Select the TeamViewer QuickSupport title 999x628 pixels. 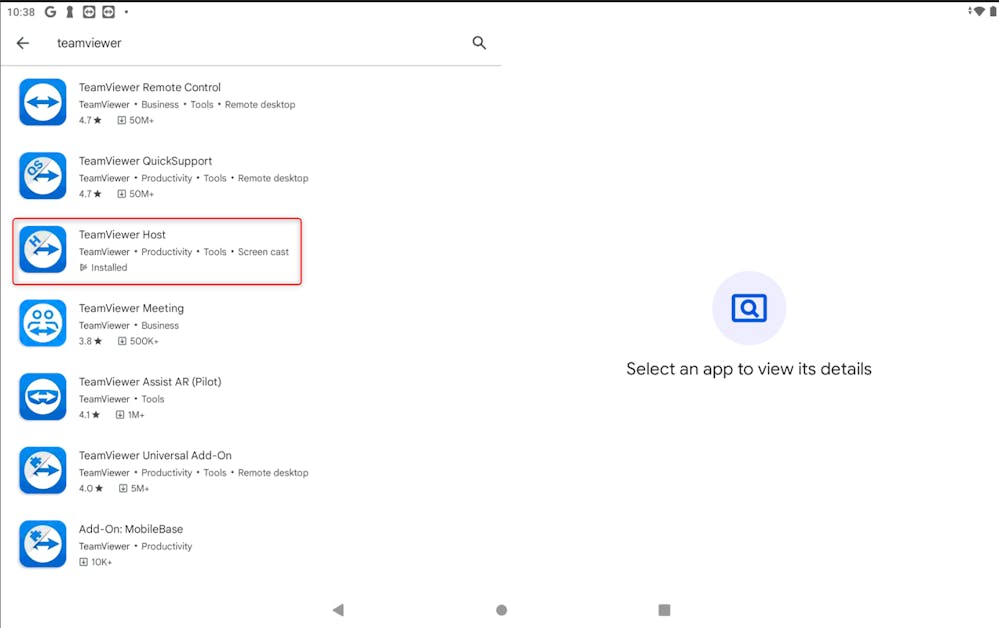[x=145, y=161]
